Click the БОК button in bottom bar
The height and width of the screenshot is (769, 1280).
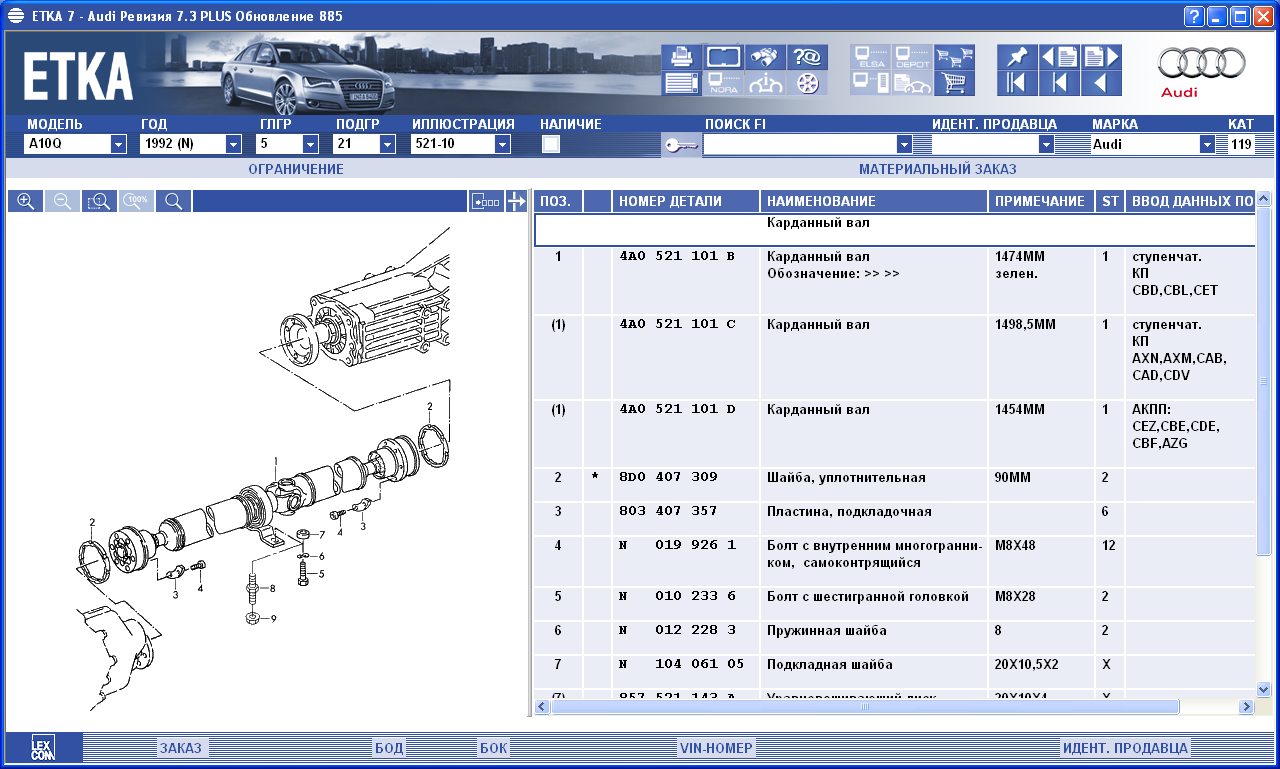point(493,748)
